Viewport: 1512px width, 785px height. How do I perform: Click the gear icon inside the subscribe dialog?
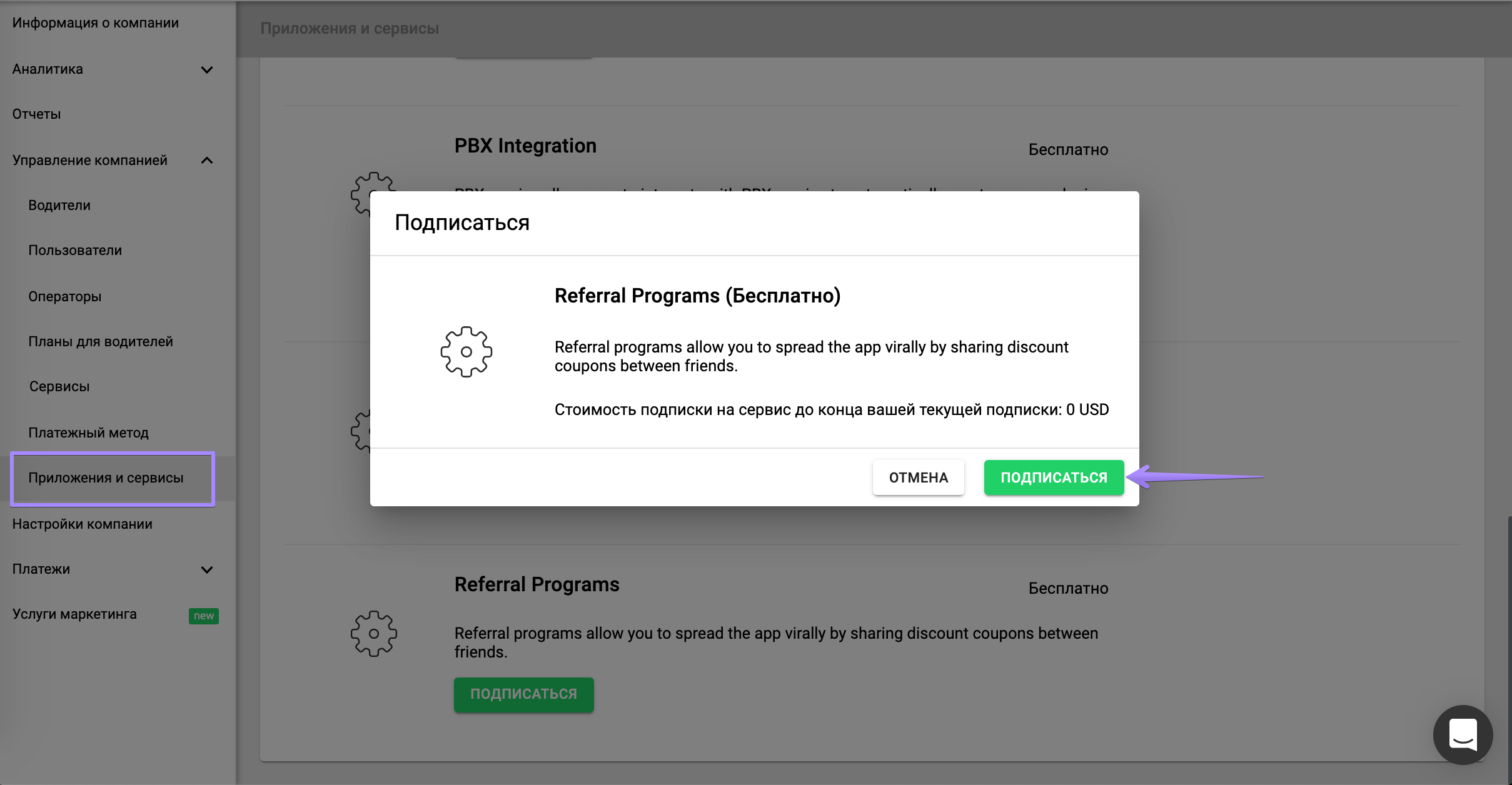click(466, 352)
